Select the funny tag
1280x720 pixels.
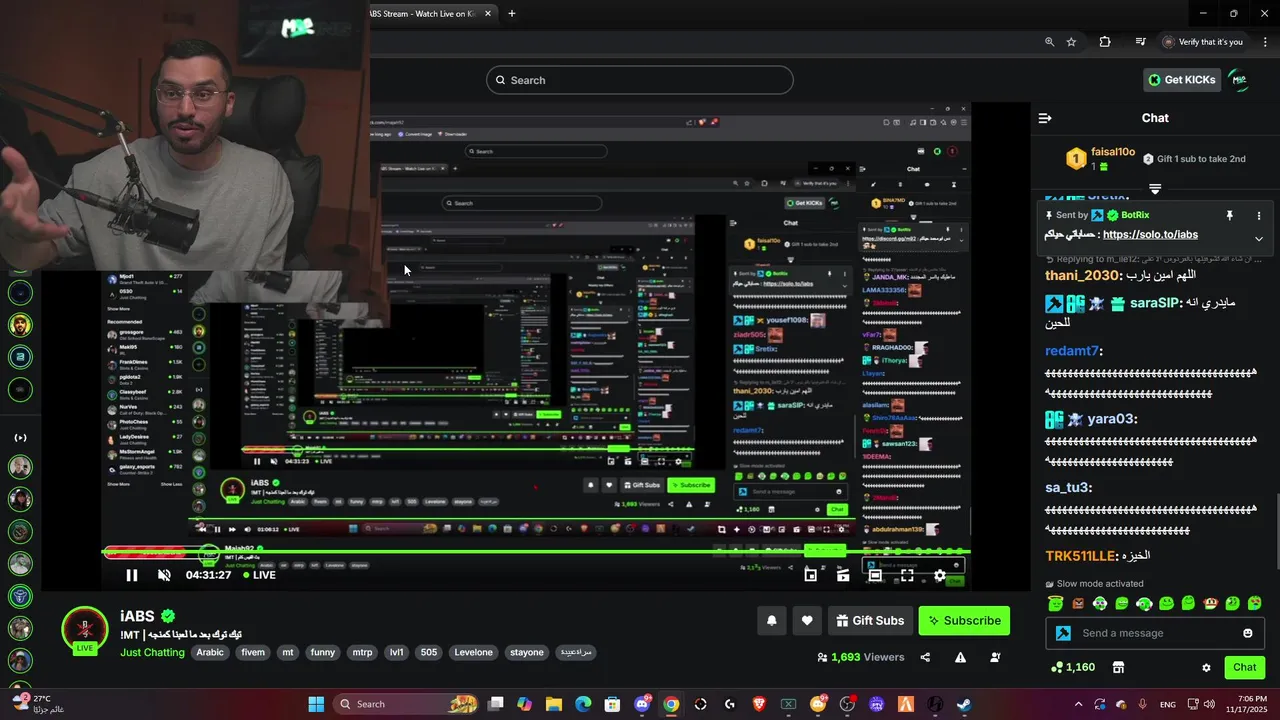(322, 652)
